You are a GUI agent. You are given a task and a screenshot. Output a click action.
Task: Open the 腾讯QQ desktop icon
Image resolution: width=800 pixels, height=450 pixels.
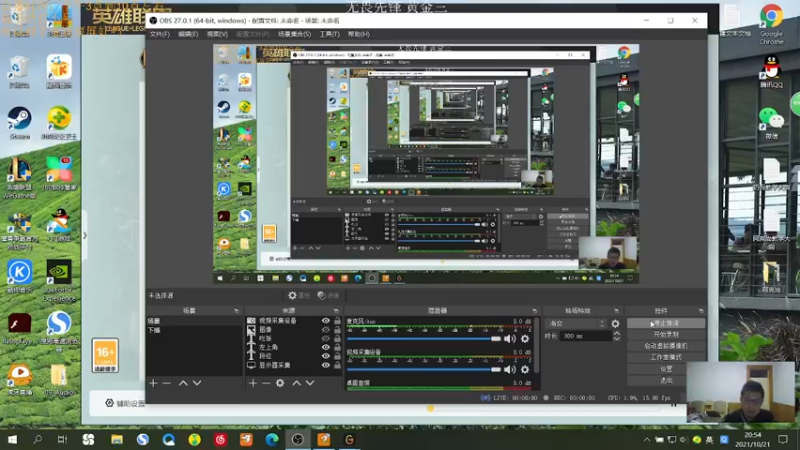[771, 71]
